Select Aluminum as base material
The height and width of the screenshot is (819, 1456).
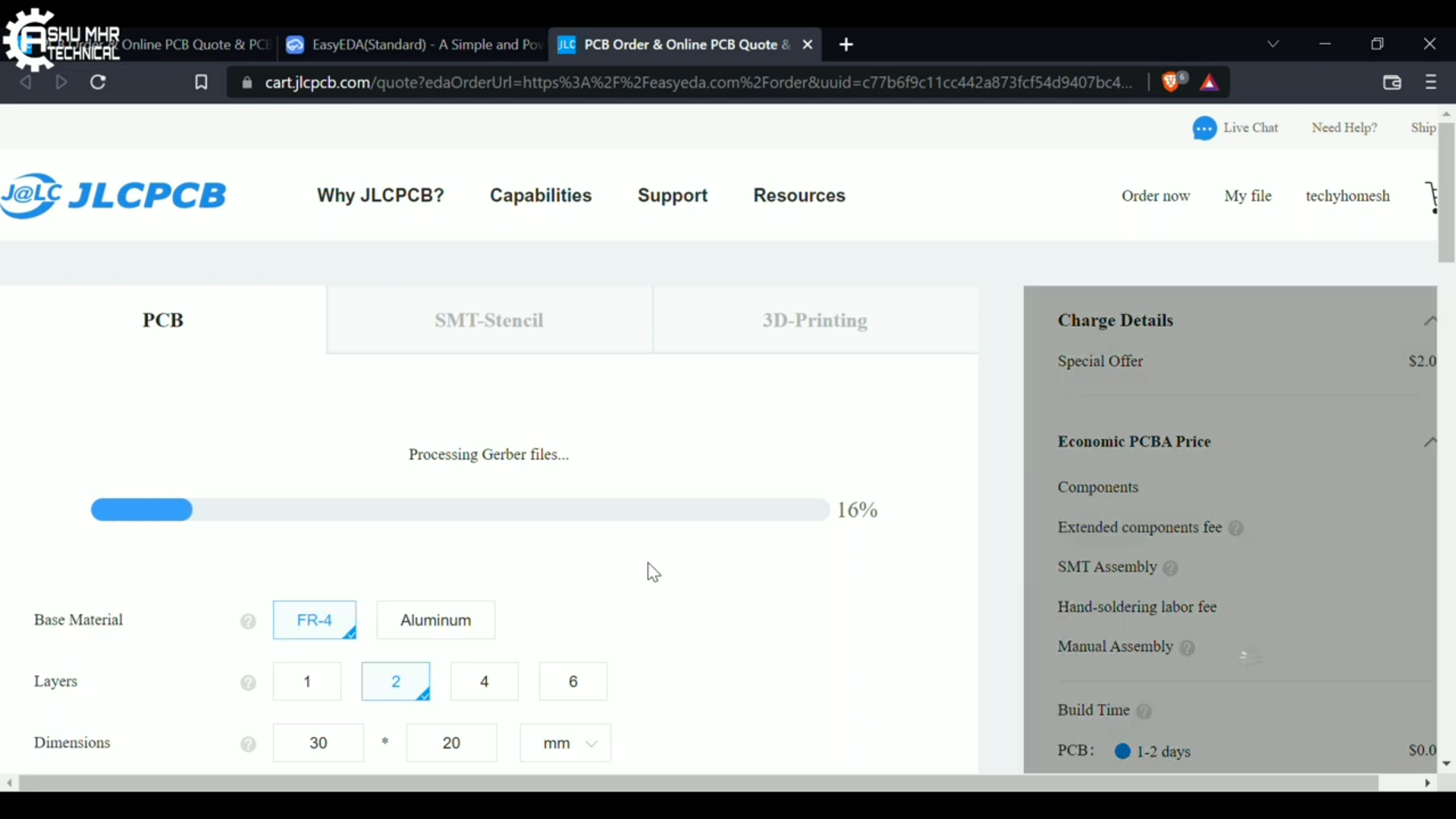[x=435, y=620]
